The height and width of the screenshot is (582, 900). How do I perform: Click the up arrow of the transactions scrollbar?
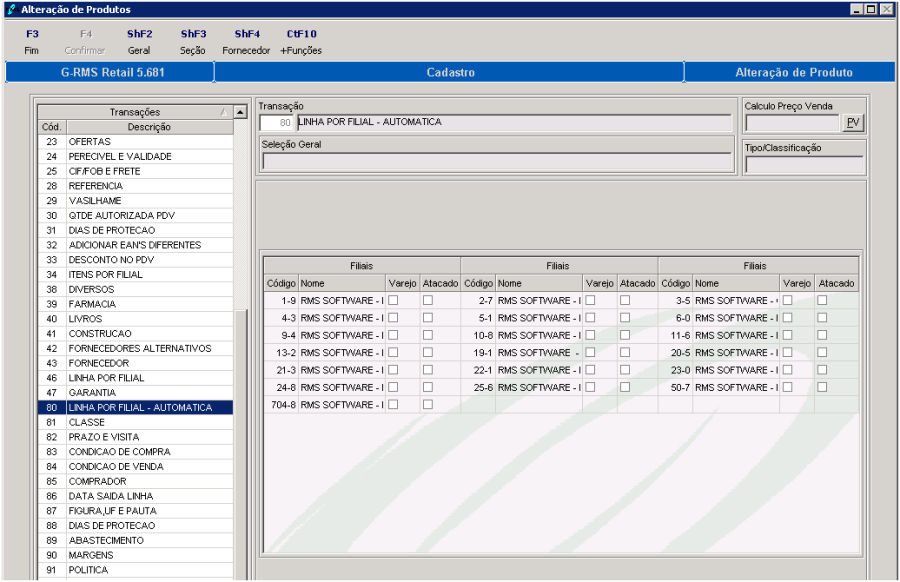pos(239,111)
